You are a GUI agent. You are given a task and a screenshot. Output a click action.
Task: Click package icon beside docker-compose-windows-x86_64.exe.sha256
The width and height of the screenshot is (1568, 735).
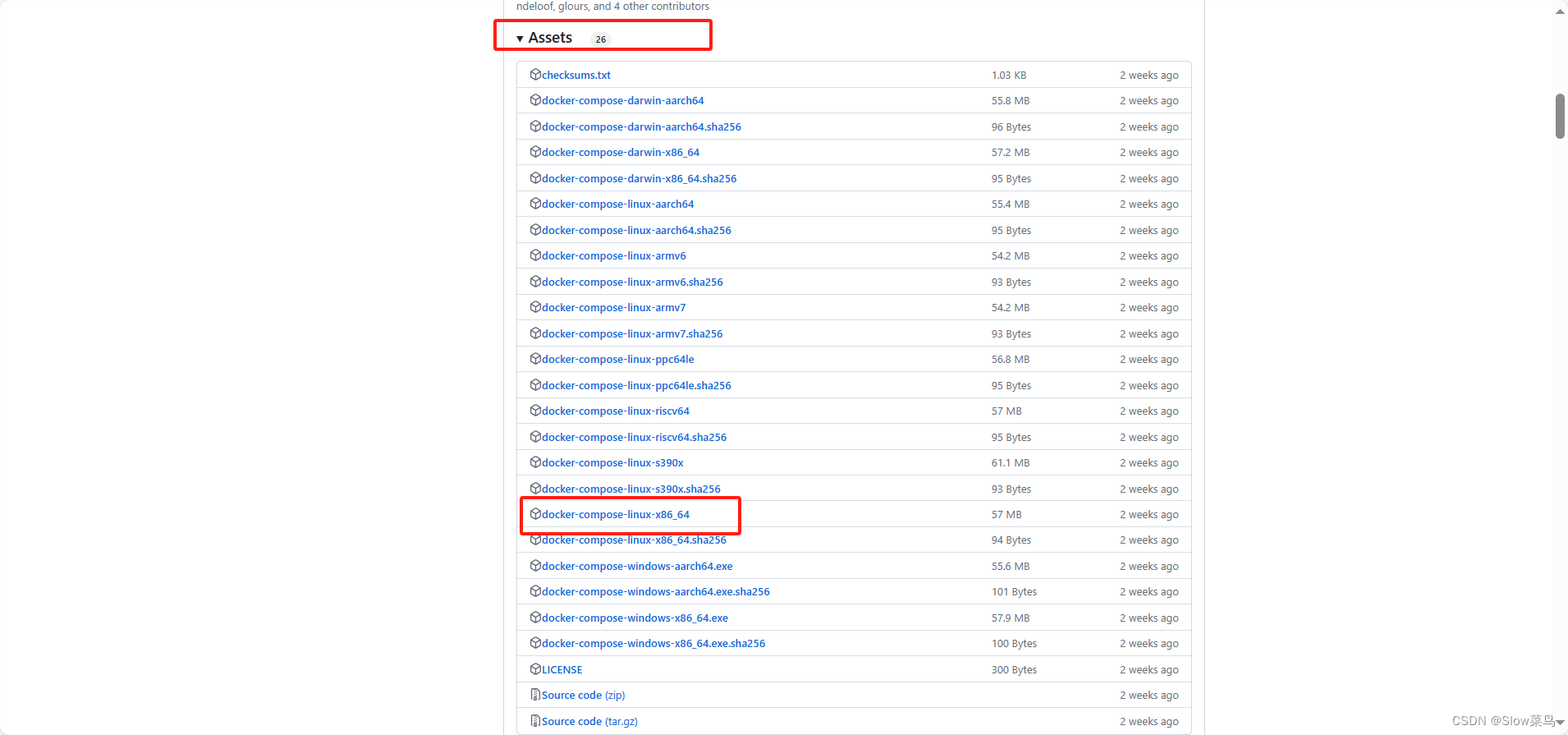535,643
